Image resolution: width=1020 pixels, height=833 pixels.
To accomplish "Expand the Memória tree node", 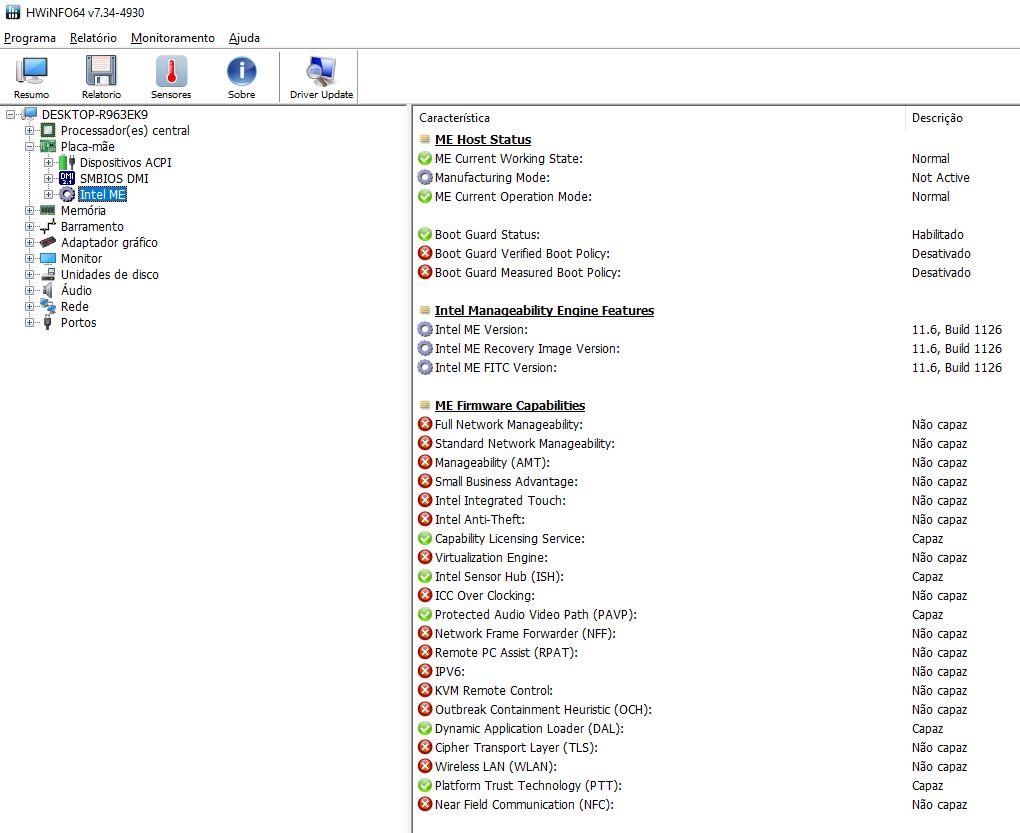I will (29, 210).
